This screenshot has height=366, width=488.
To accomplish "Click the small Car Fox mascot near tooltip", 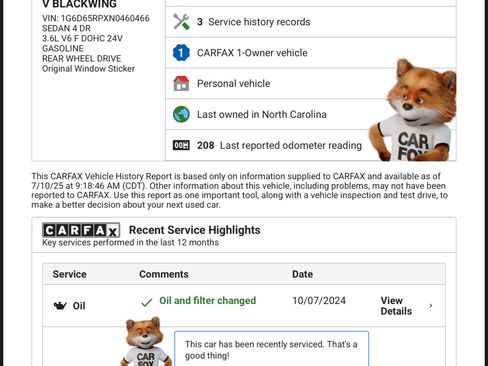I will click(x=146, y=341).
